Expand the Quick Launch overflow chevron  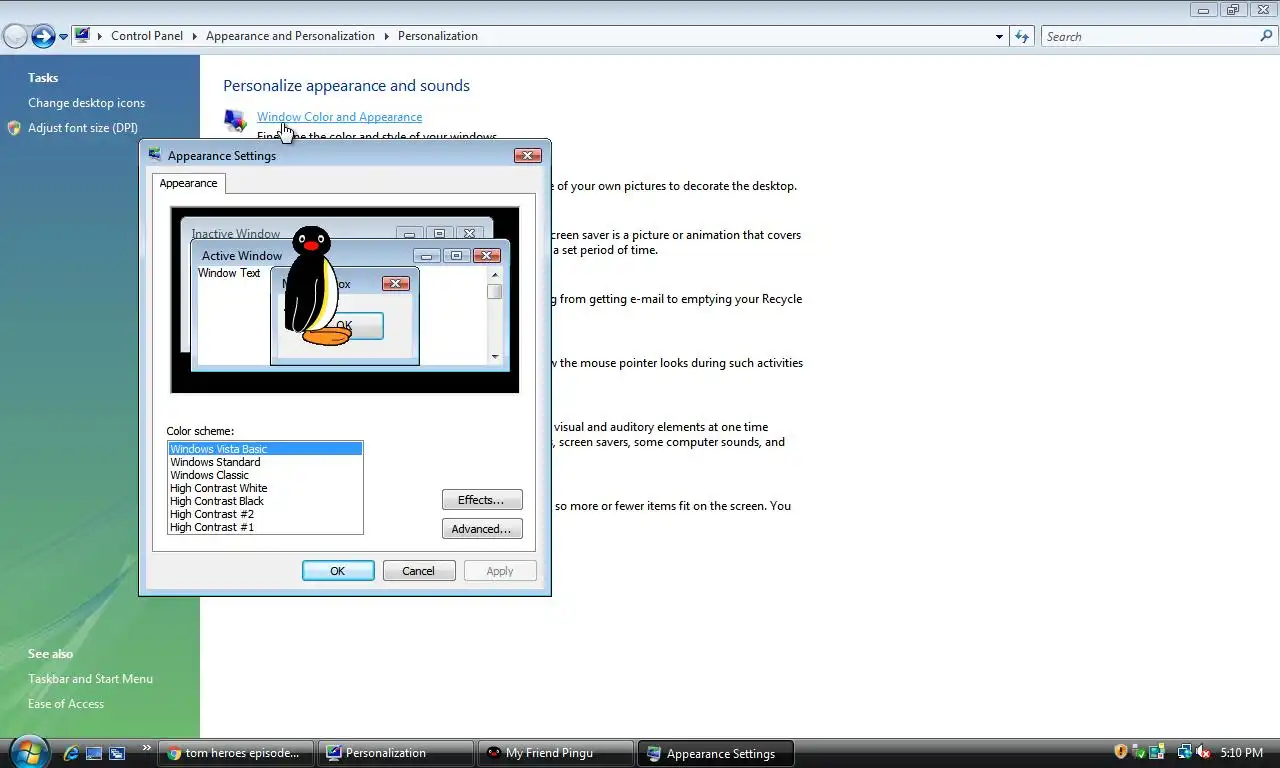146,747
